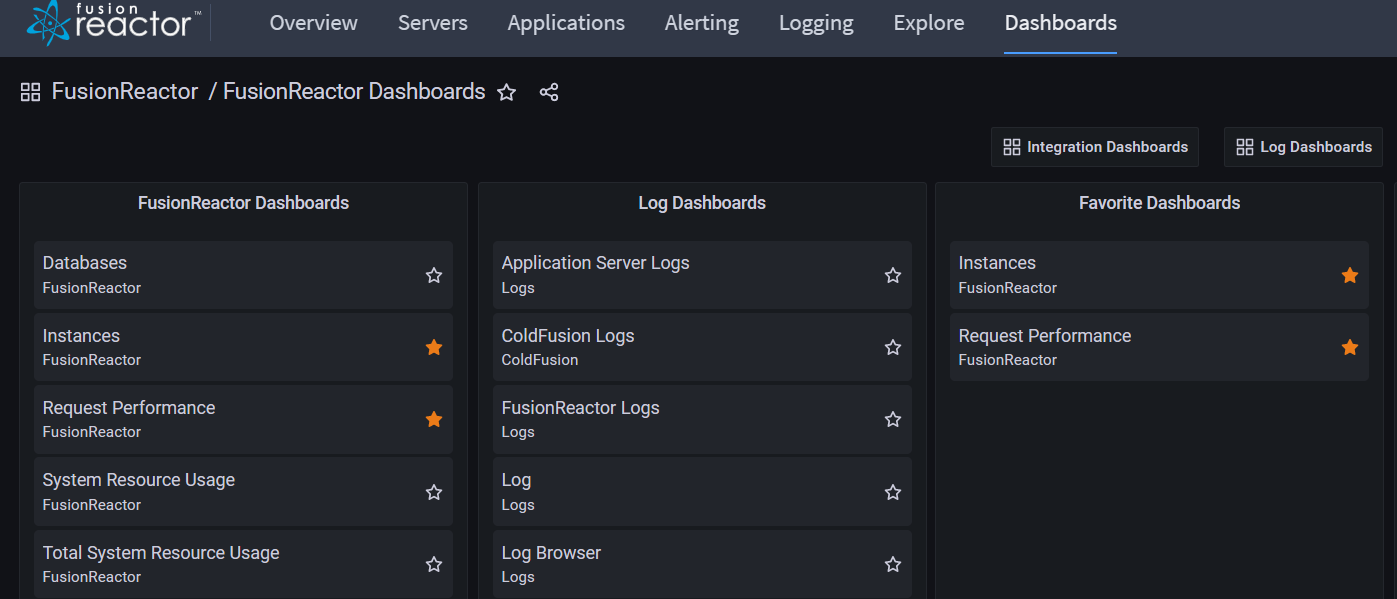
Task: Open the dashboards grid icon beside FusionReactor breadcrumb
Action: pyautogui.click(x=30, y=92)
